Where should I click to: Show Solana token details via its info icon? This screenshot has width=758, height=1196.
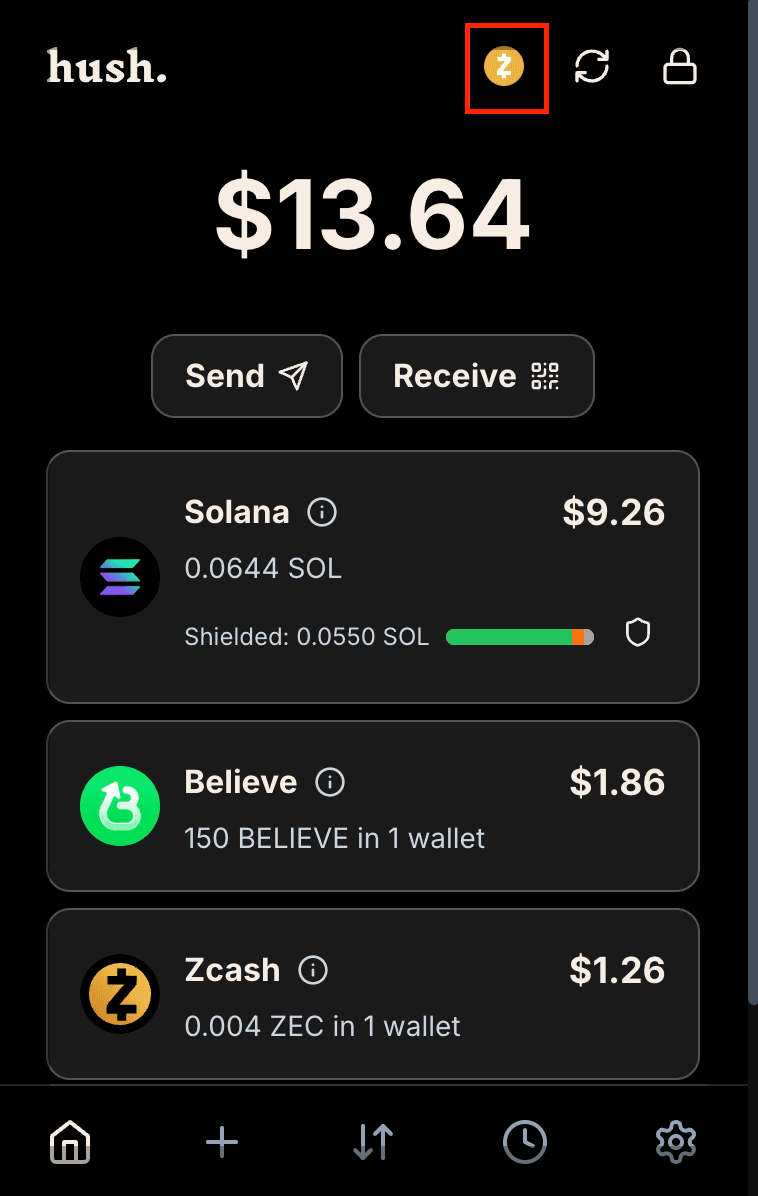[x=321, y=512]
